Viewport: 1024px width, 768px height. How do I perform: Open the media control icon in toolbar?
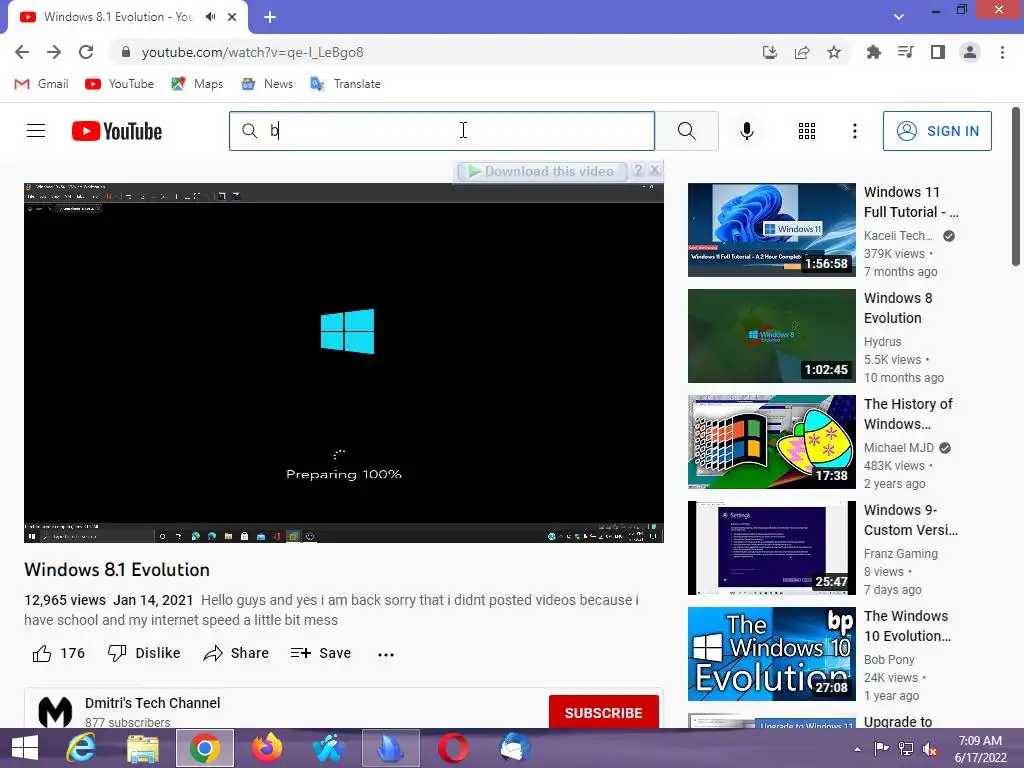905,52
